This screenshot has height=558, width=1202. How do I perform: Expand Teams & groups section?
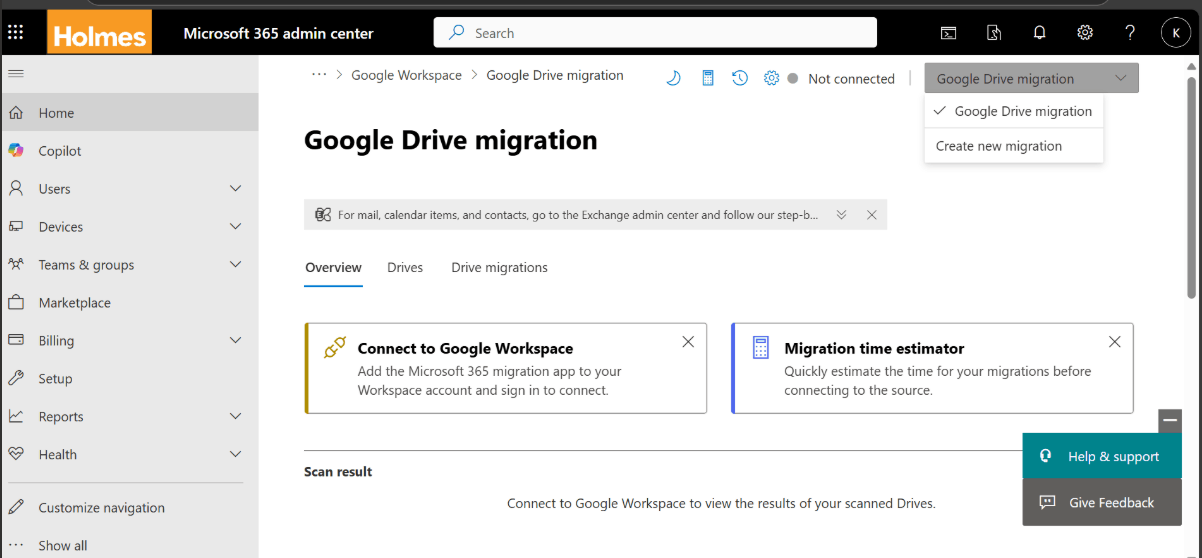[236, 265]
